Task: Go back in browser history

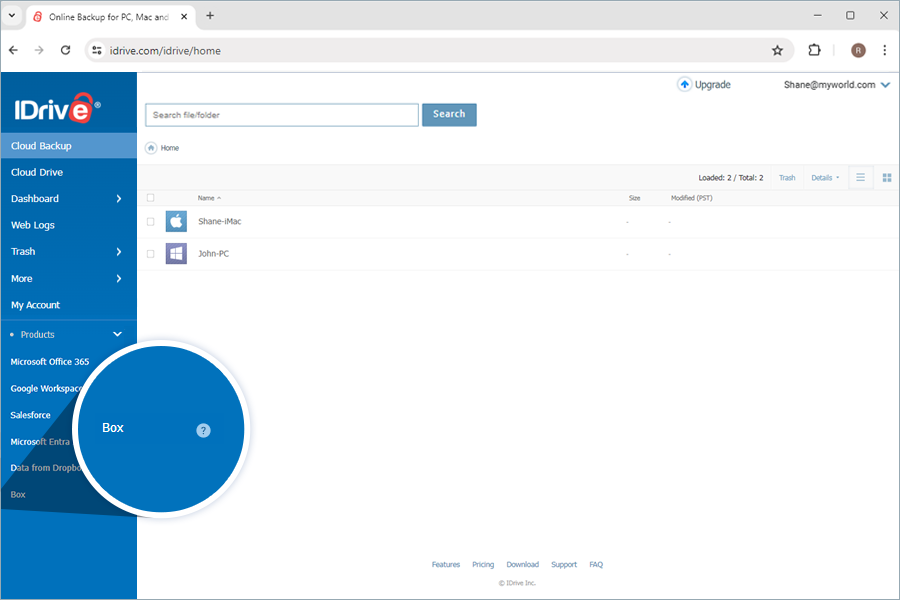Action: (13, 51)
